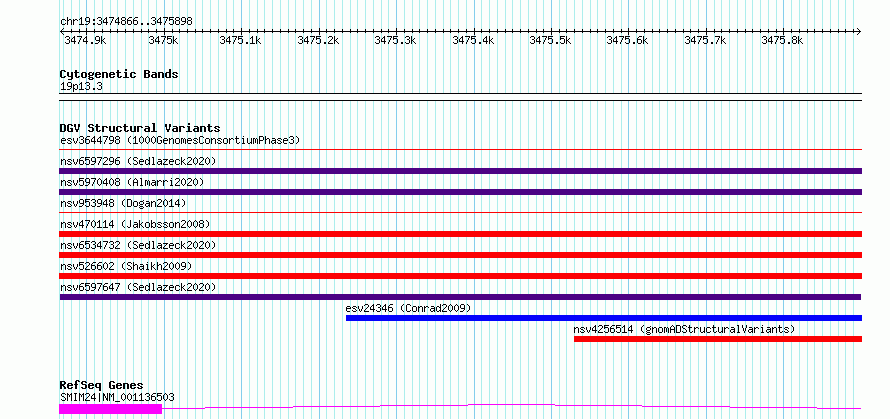Image resolution: width=890 pixels, height=419 pixels.
Task: Open nsv6534732 (Sedlazeck2020) label
Action: pyautogui.click(x=138, y=245)
